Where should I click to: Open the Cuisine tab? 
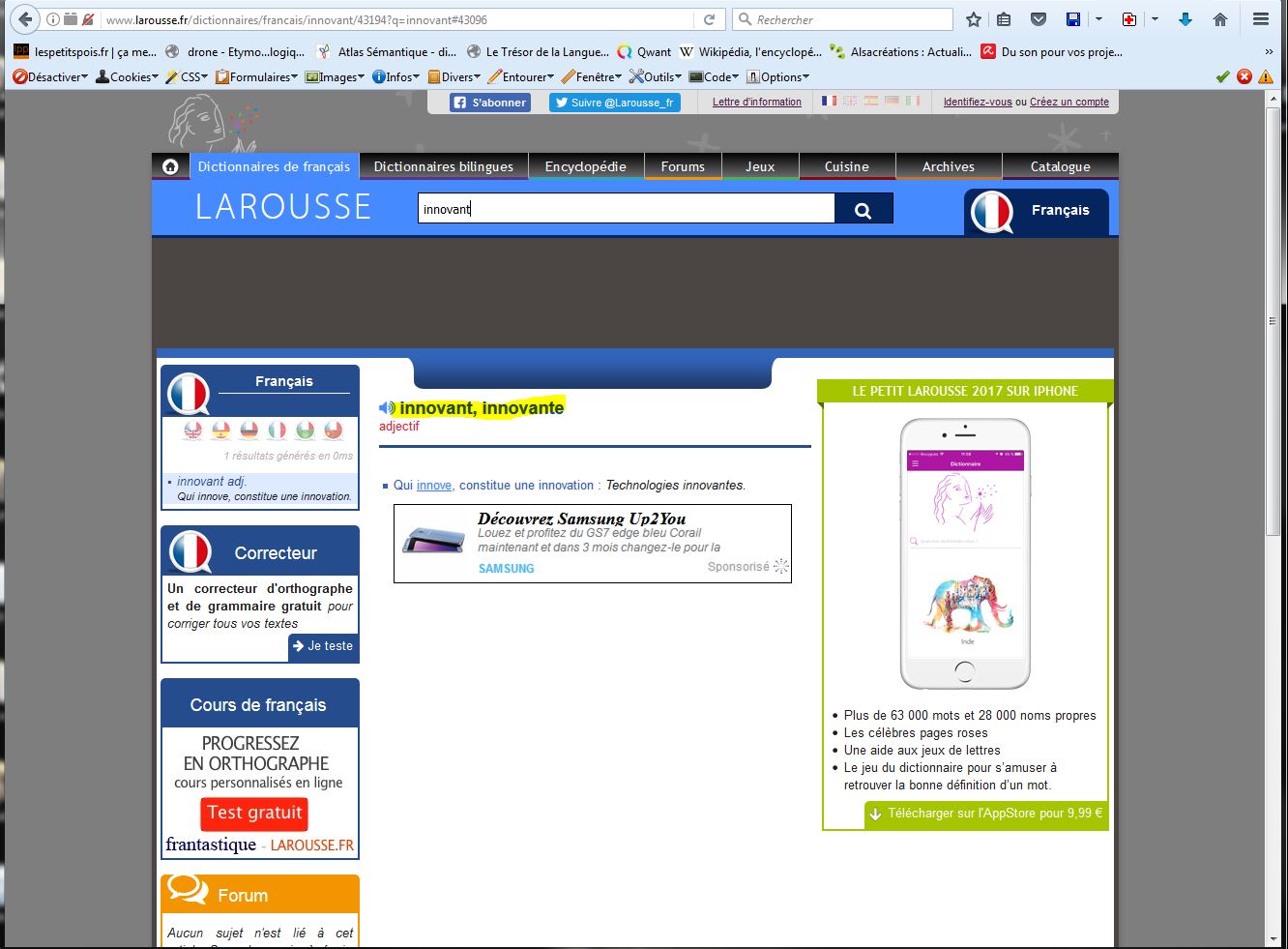coord(847,166)
